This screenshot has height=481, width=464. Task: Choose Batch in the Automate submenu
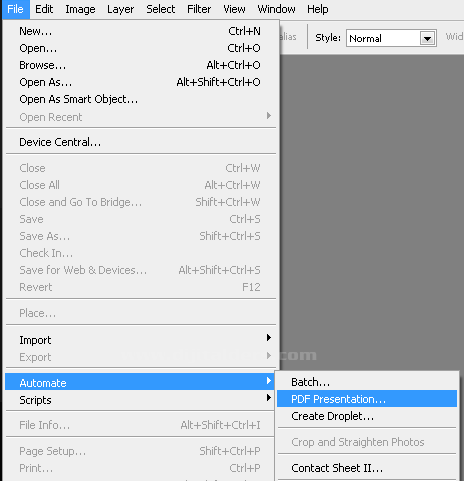[x=367, y=382]
